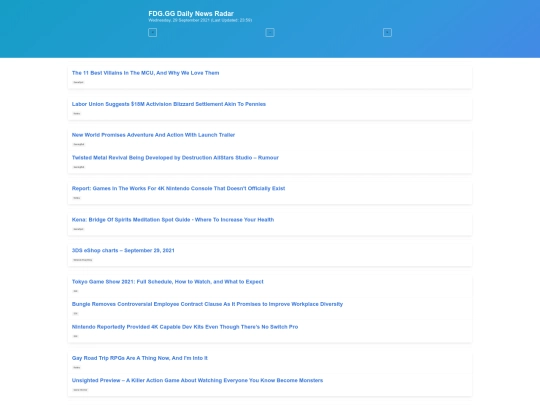The width and height of the screenshot is (540, 405).
Task: Click source tag under the Bungie headline
Action: click(76, 314)
